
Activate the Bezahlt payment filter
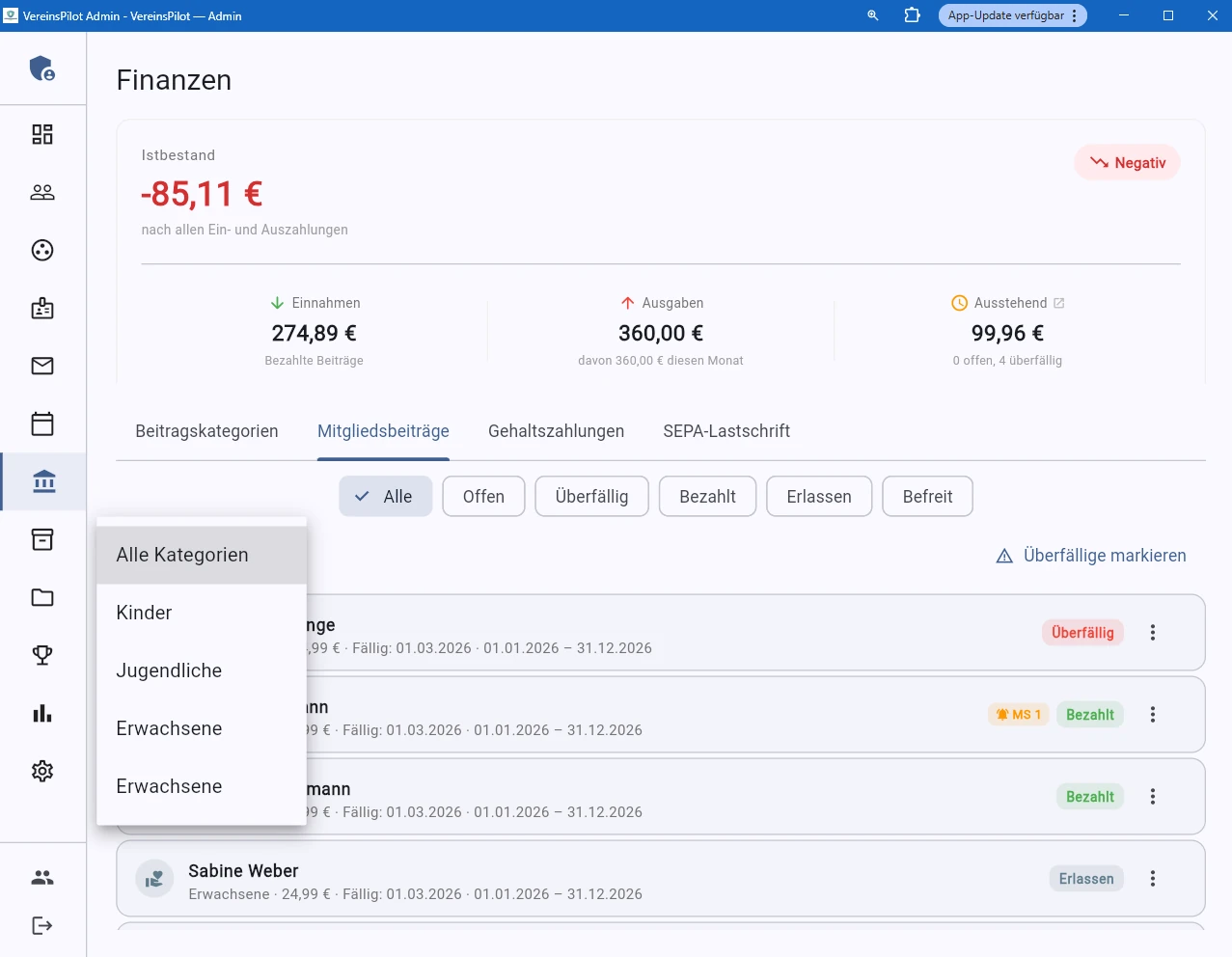click(x=707, y=496)
